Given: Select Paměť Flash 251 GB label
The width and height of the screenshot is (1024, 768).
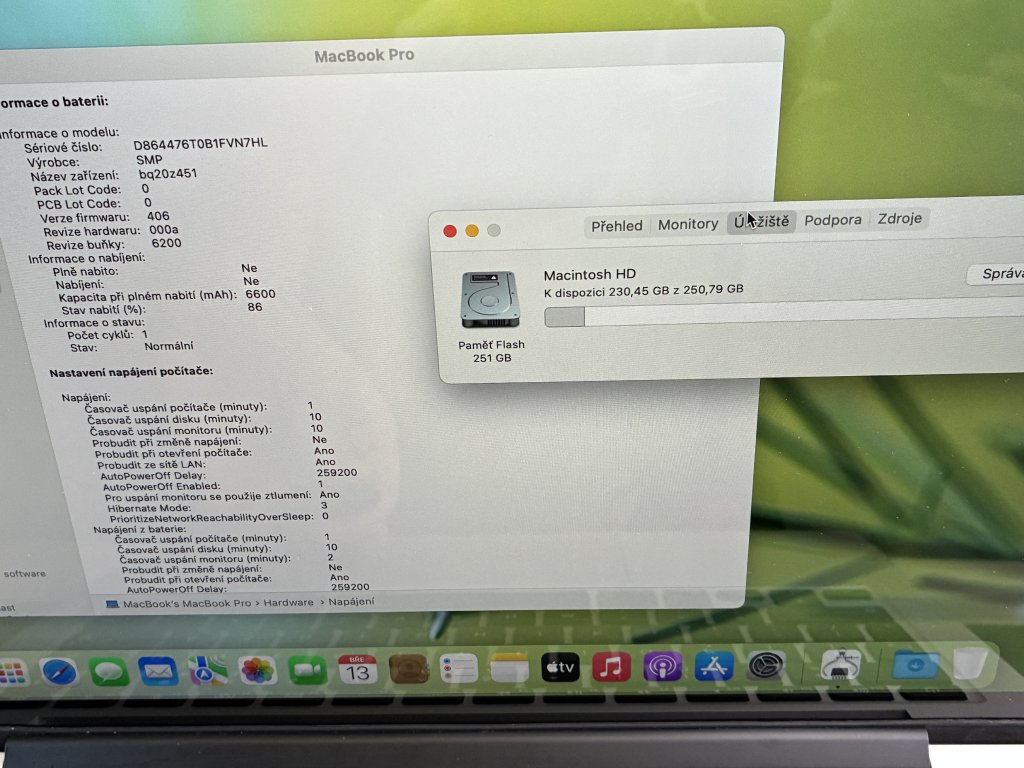Looking at the screenshot, I should (x=491, y=351).
